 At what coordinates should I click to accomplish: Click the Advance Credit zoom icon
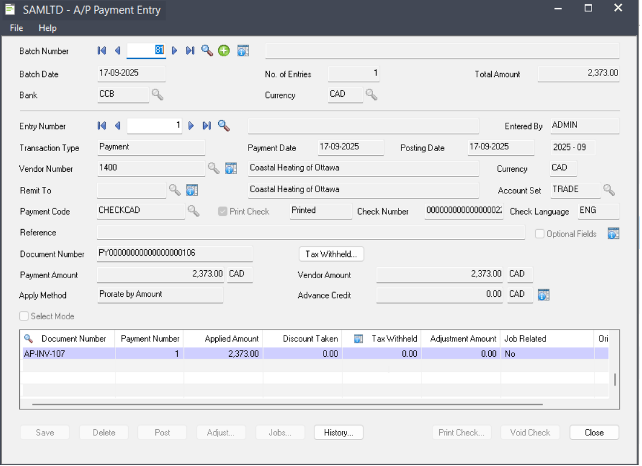coord(544,295)
